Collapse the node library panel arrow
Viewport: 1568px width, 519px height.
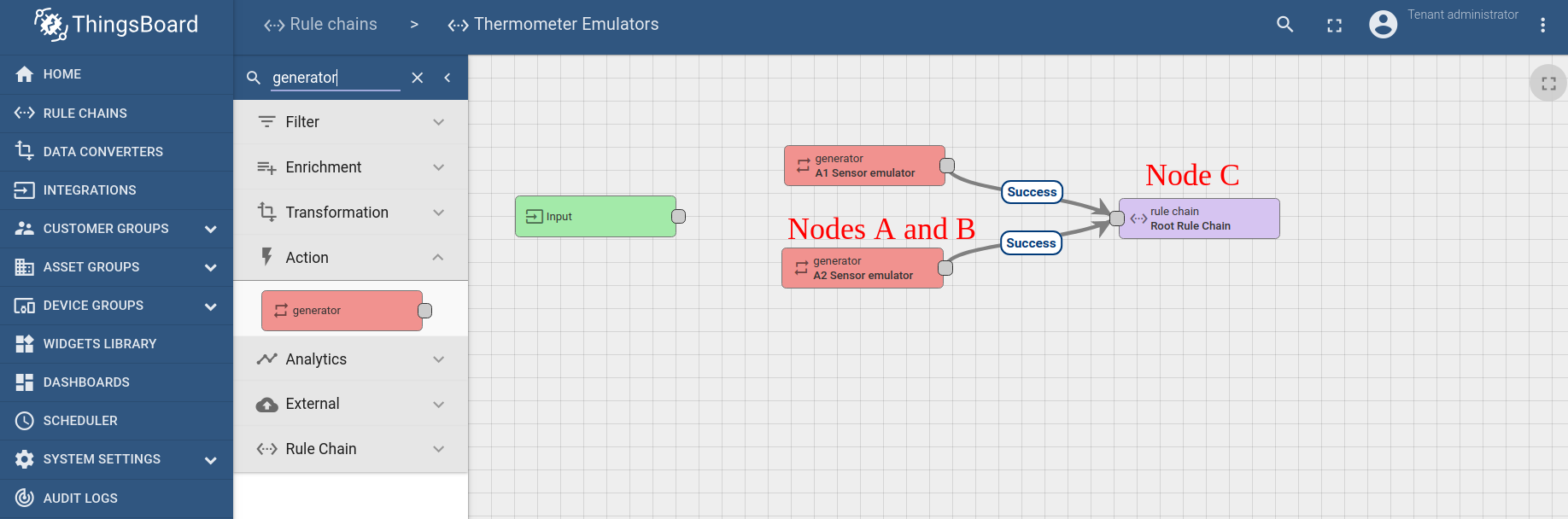click(448, 78)
